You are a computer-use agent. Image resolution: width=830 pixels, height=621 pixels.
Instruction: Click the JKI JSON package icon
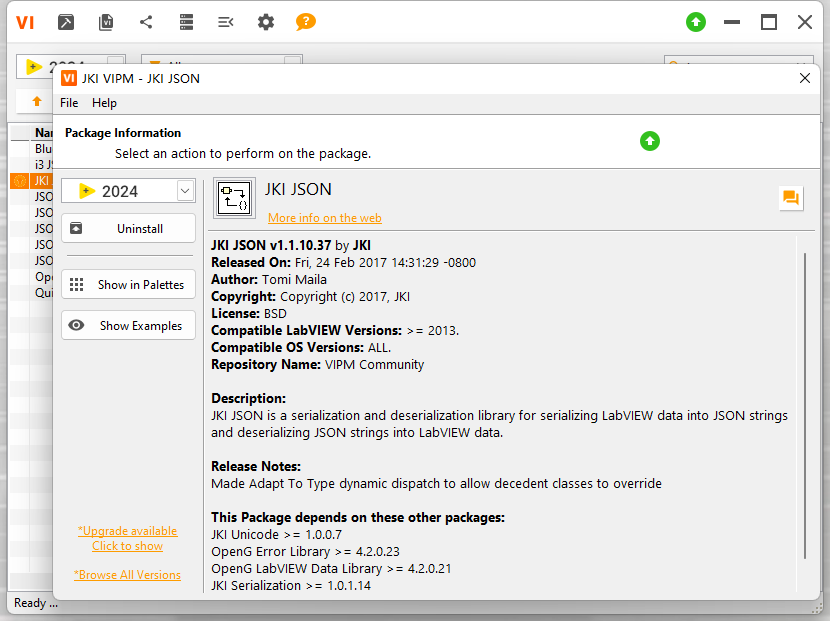(234, 198)
